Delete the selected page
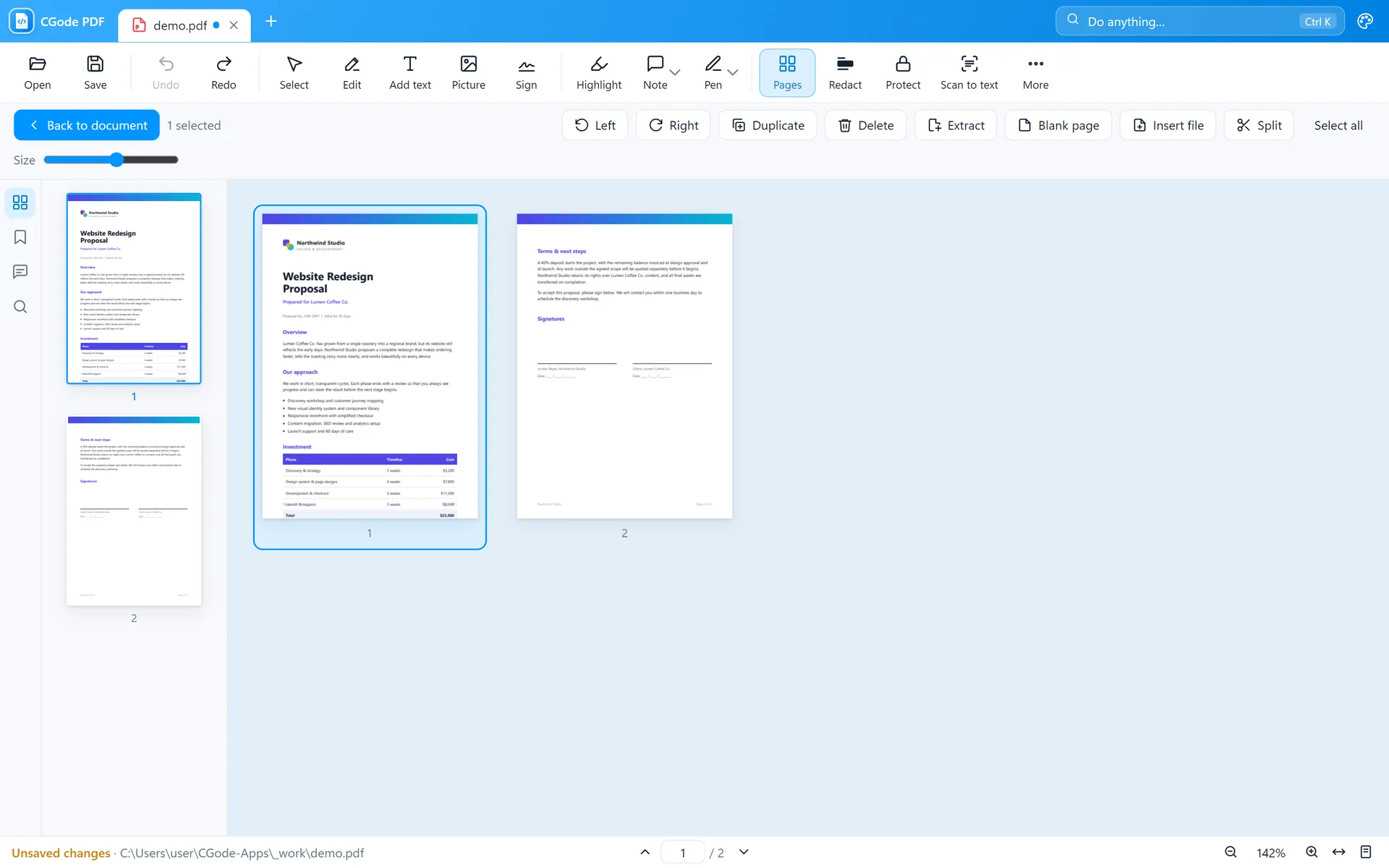Screen dimensions: 1389x868 [x=865, y=125]
